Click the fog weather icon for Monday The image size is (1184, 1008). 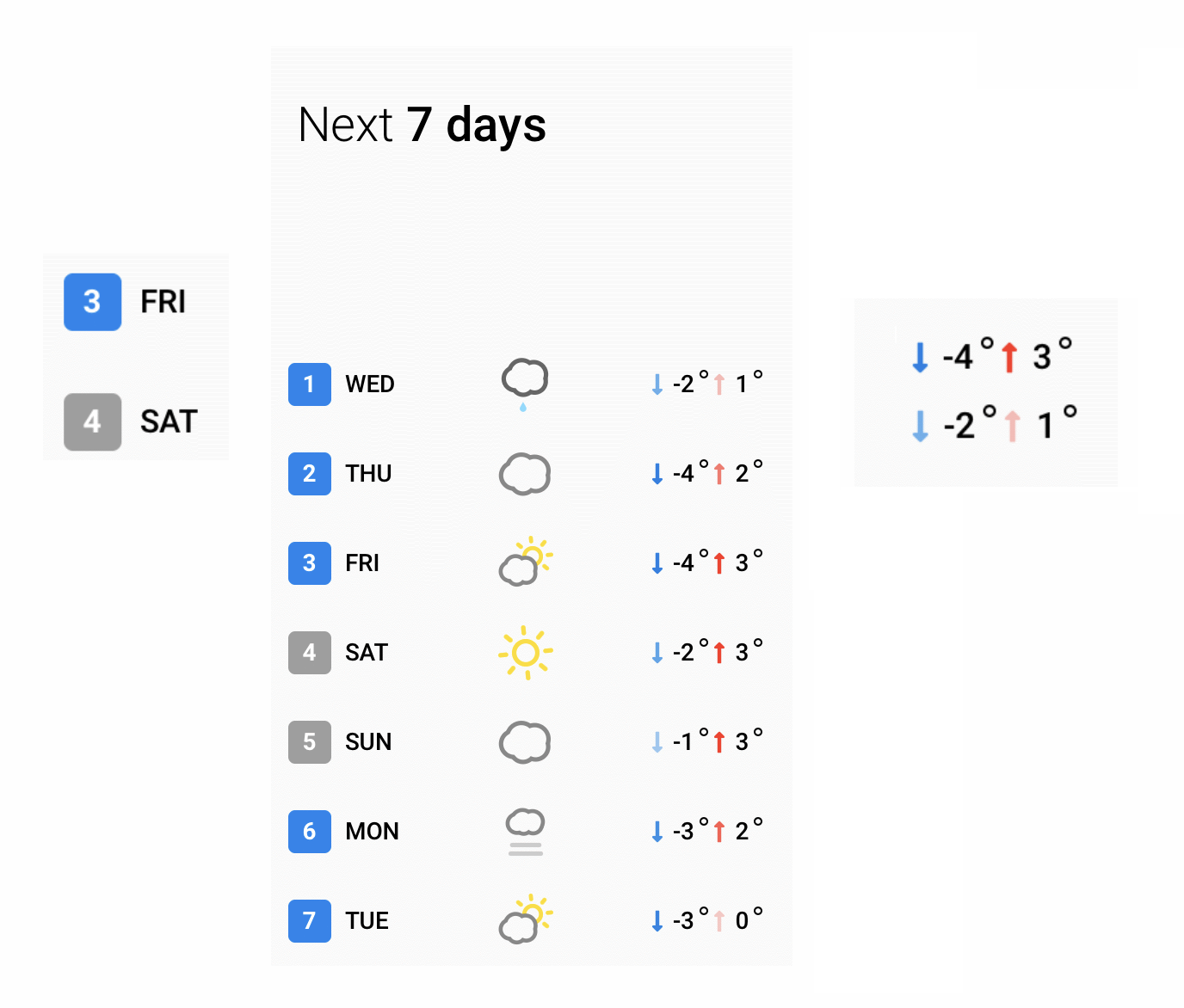click(x=524, y=831)
